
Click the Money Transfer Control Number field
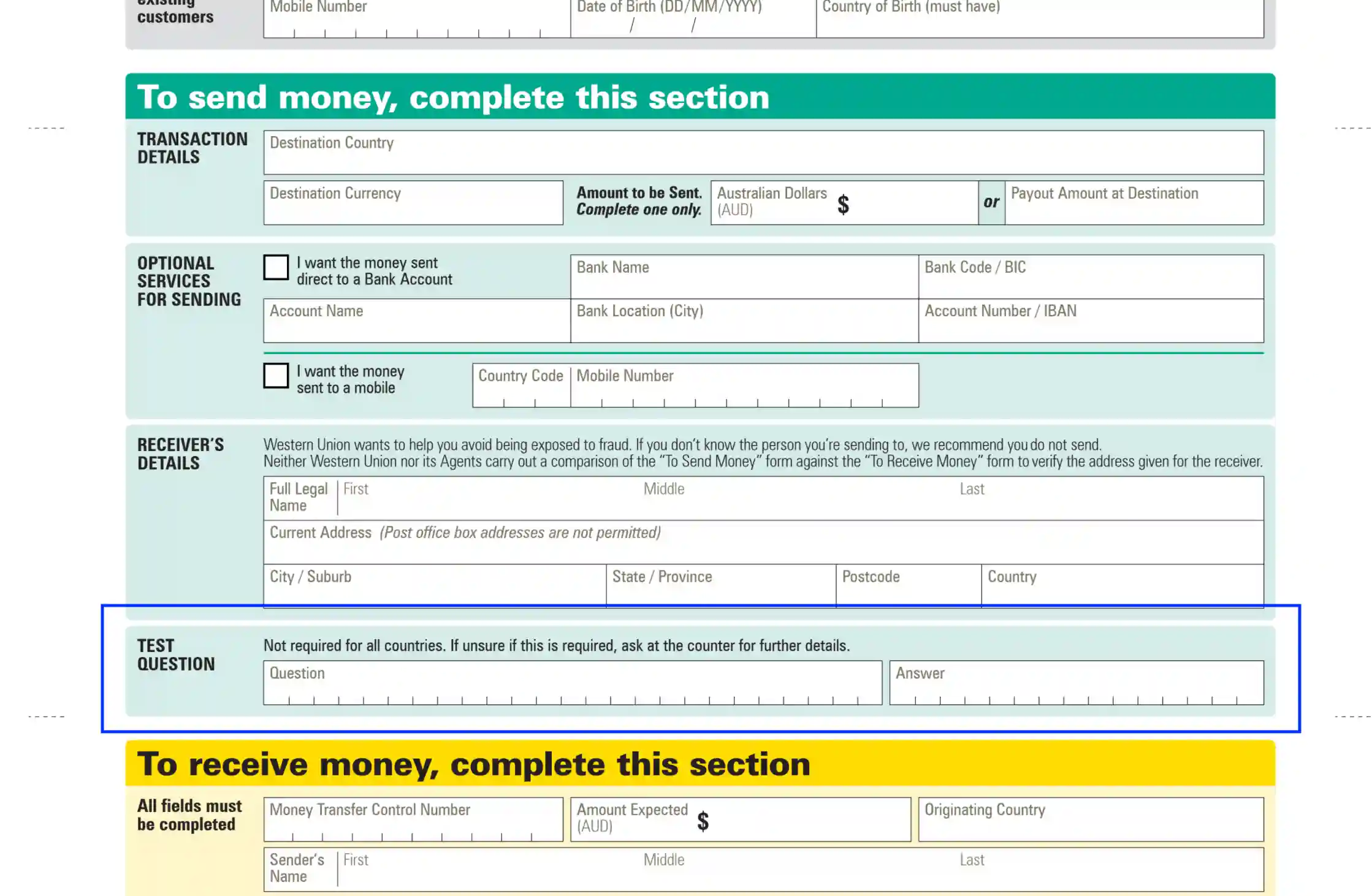click(x=413, y=819)
